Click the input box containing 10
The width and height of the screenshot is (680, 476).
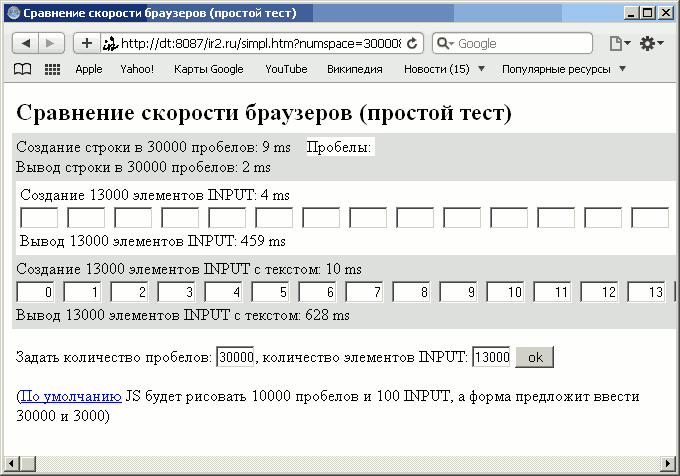click(x=505, y=292)
